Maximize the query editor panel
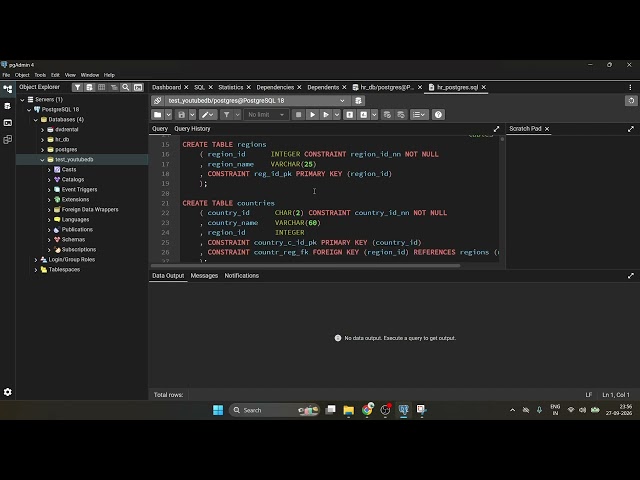This screenshot has width=640, height=480. click(496, 129)
